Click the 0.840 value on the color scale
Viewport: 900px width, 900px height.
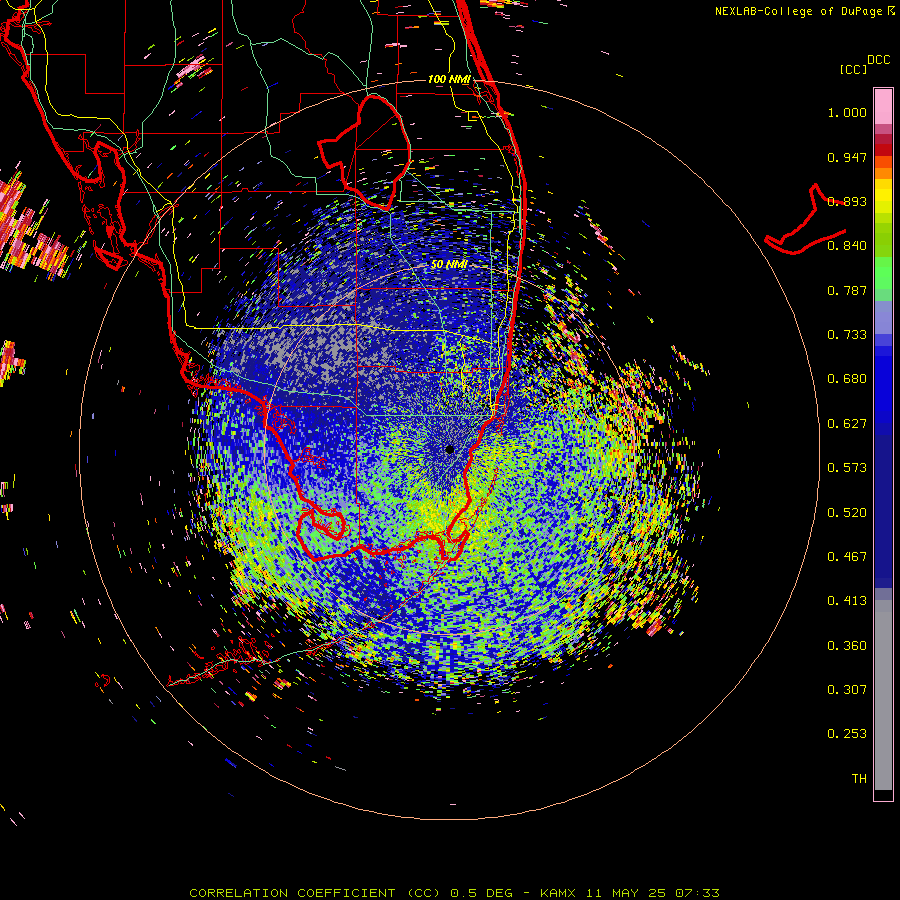(847, 246)
